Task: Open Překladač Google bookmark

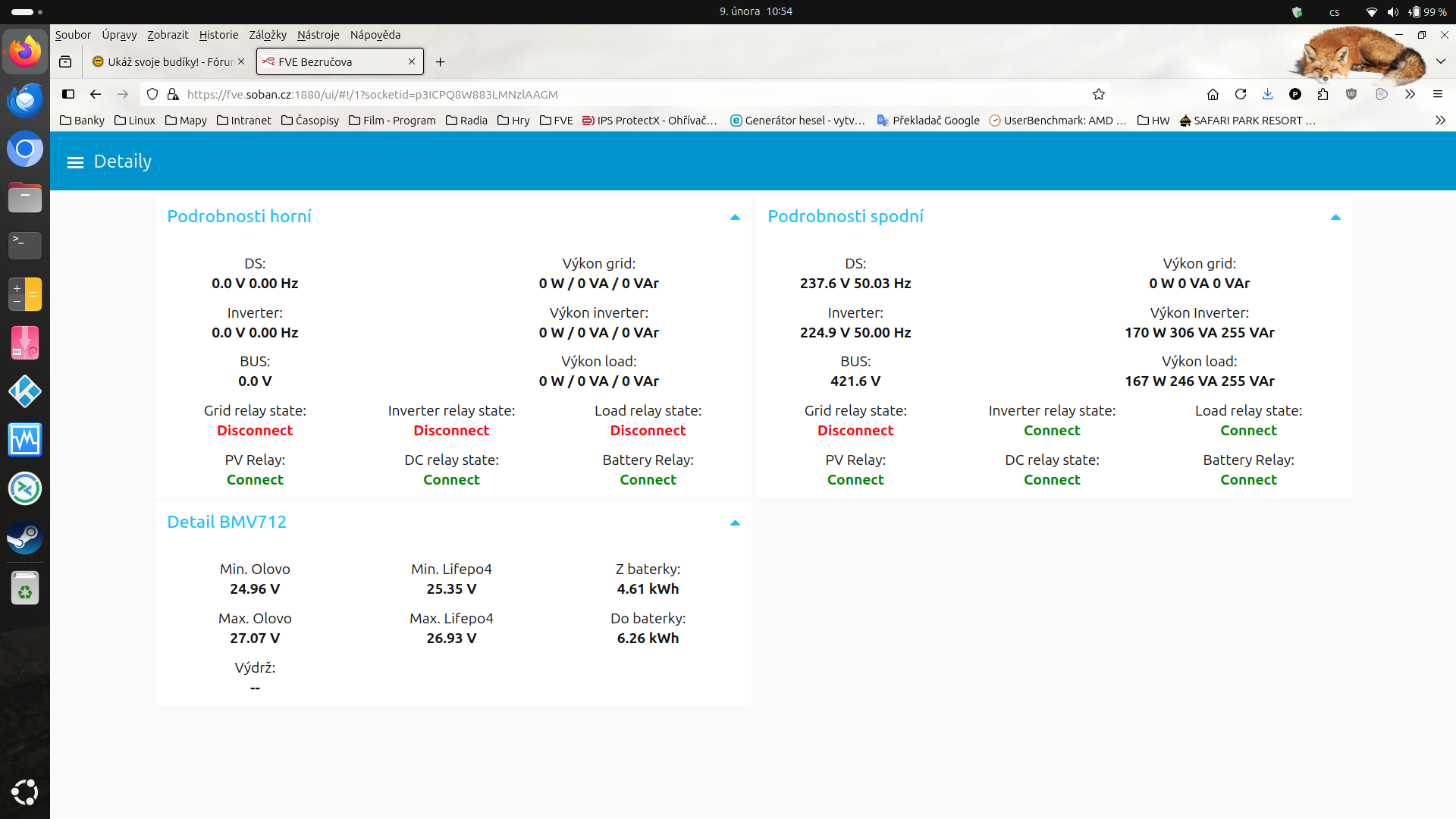Action: (927, 121)
